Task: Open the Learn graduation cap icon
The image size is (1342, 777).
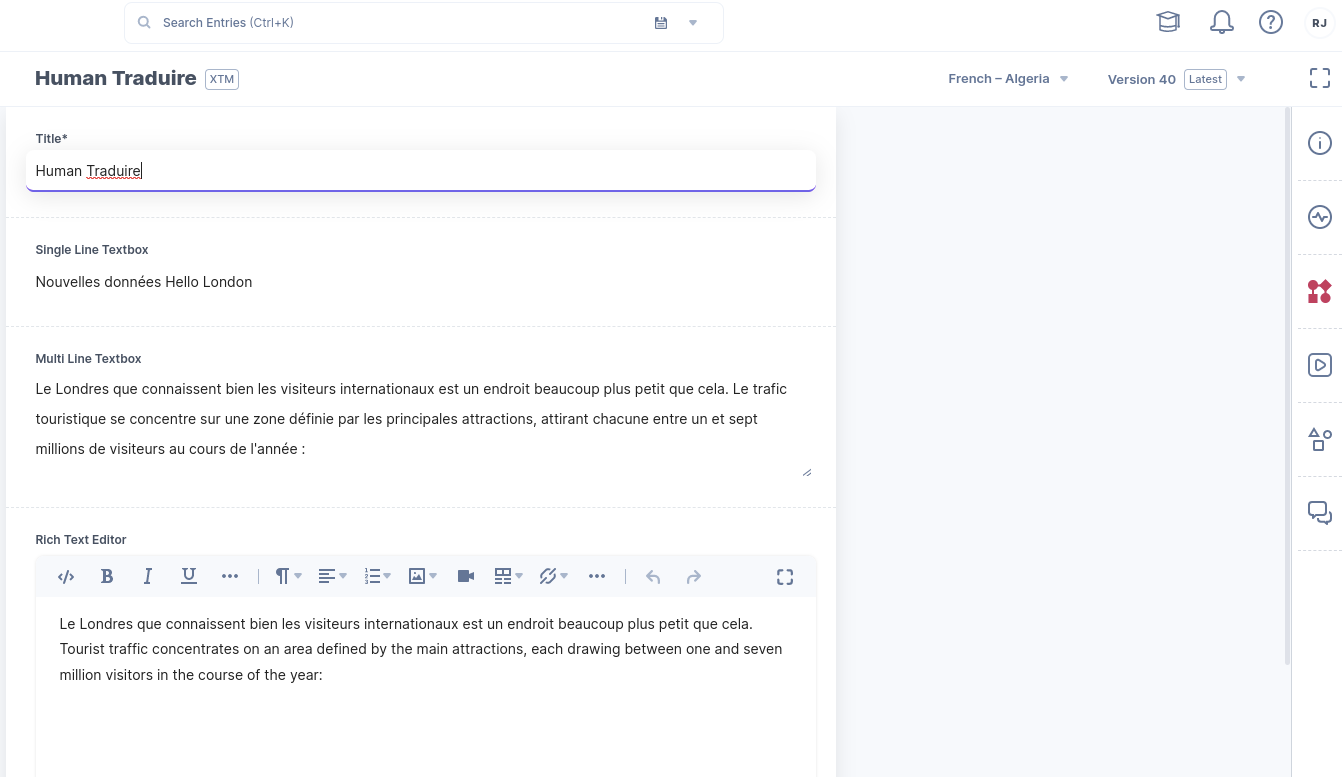Action: pos(1168,22)
